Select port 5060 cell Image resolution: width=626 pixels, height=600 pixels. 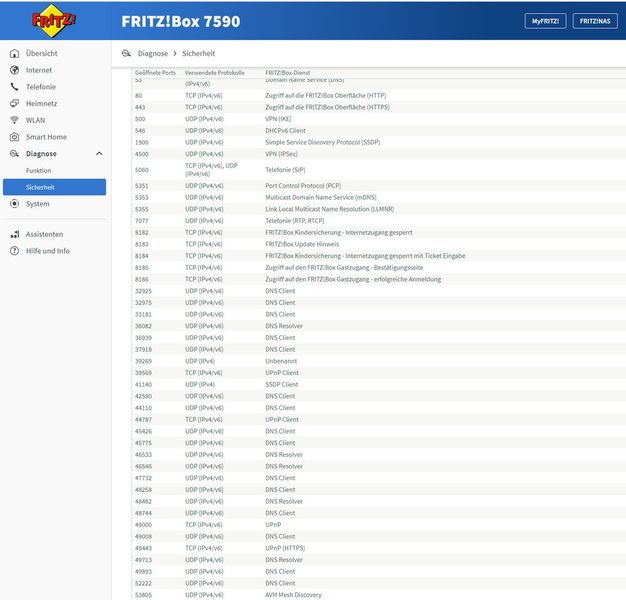click(142, 170)
